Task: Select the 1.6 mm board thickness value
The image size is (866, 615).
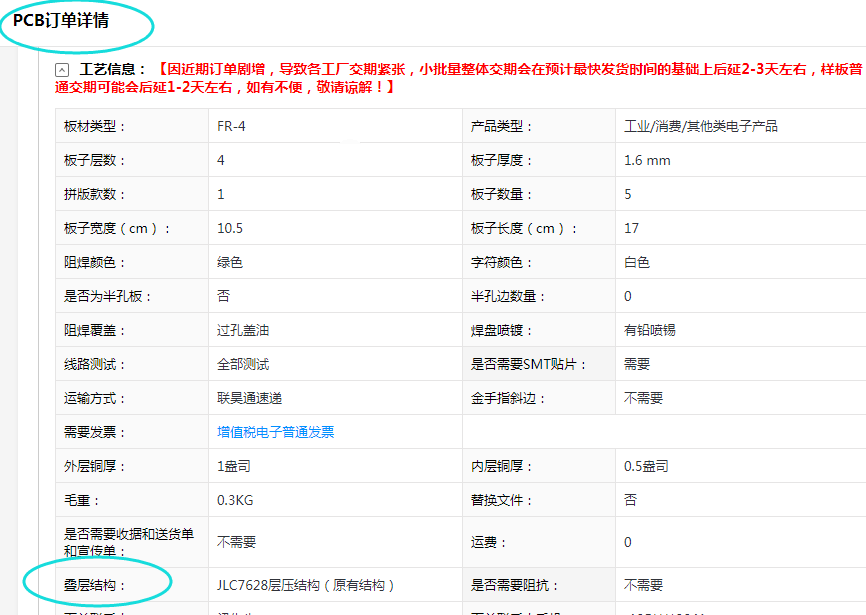Action: [x=646, y=160]
